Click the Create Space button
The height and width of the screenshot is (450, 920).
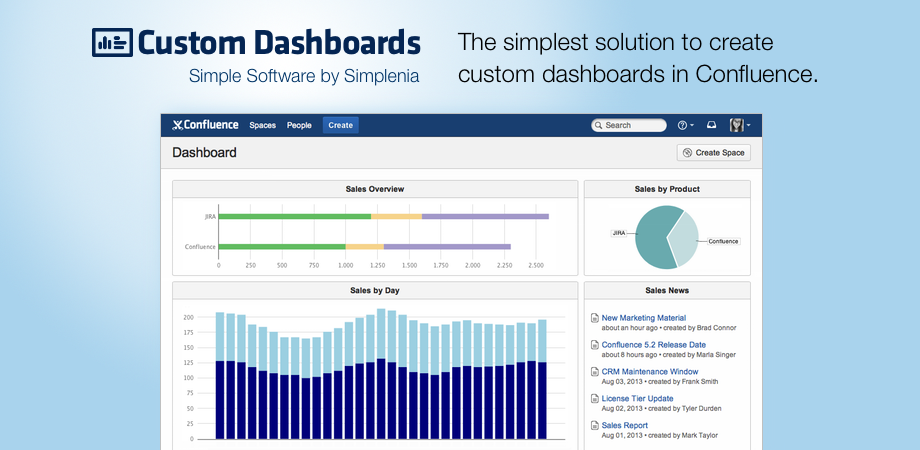pos(713,152)
